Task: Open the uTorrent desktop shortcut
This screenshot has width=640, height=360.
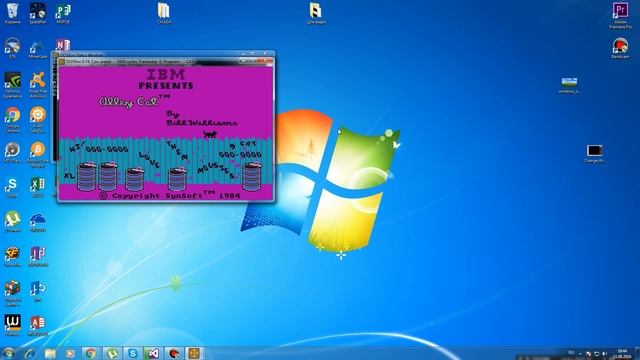Action: [x=12, y=221]
